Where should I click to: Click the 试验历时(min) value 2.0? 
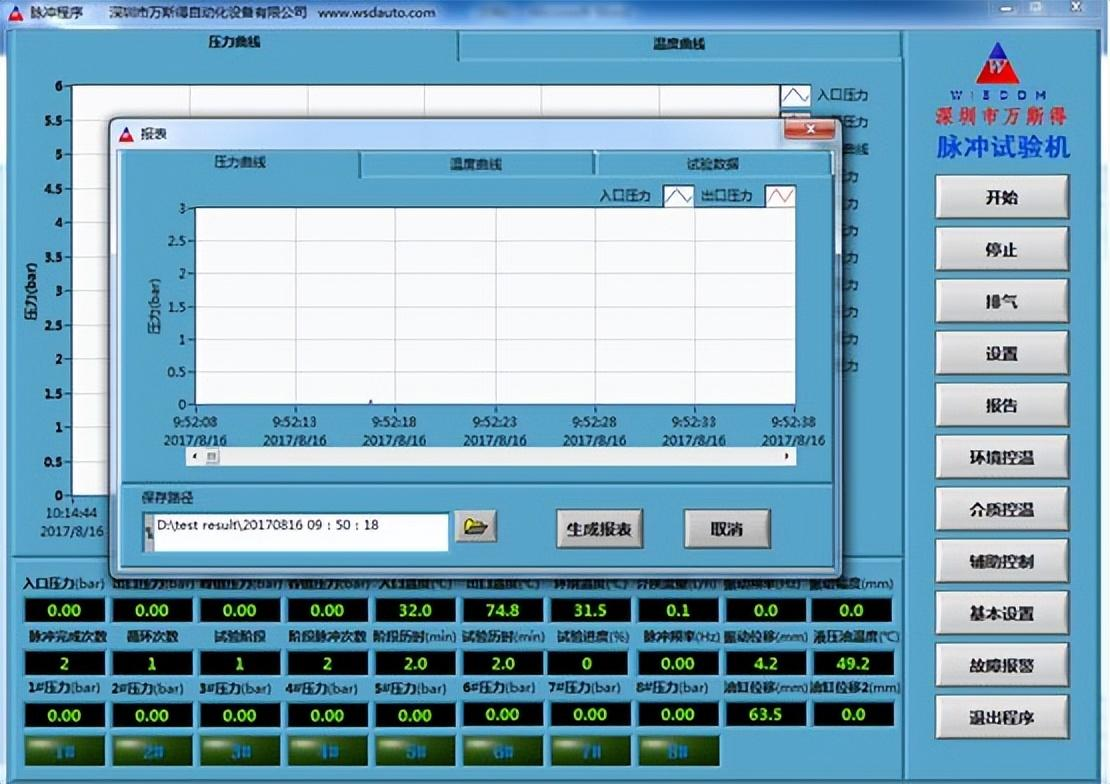(x=503, y=664)
